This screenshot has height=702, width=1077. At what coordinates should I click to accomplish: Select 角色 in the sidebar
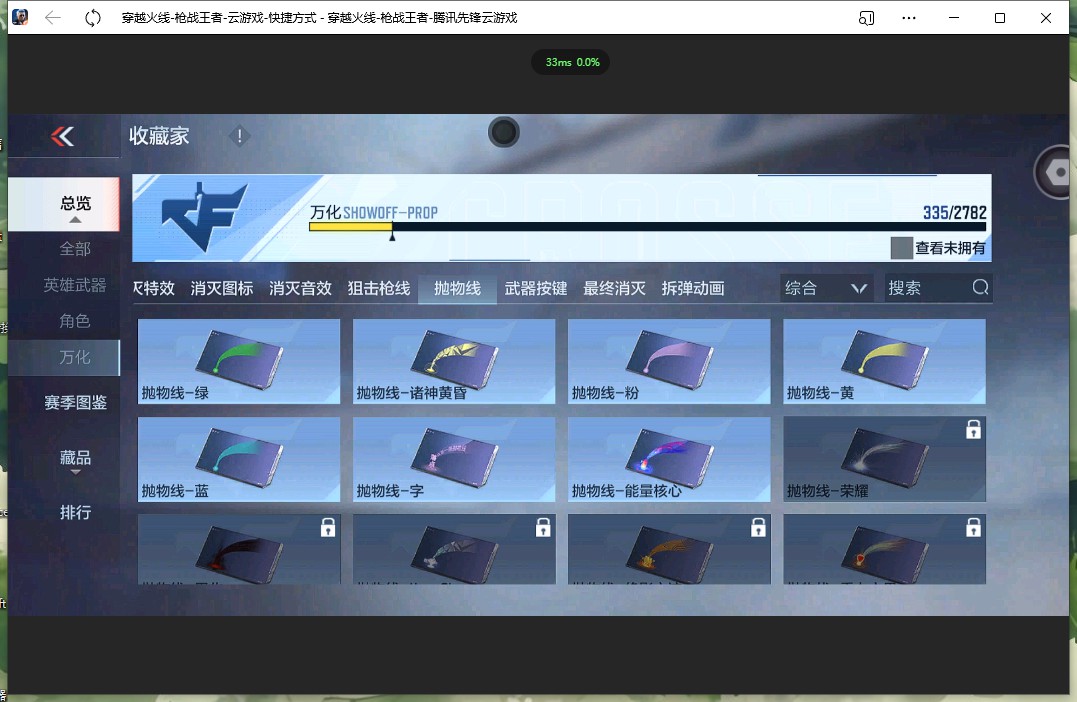click(75, 321)
